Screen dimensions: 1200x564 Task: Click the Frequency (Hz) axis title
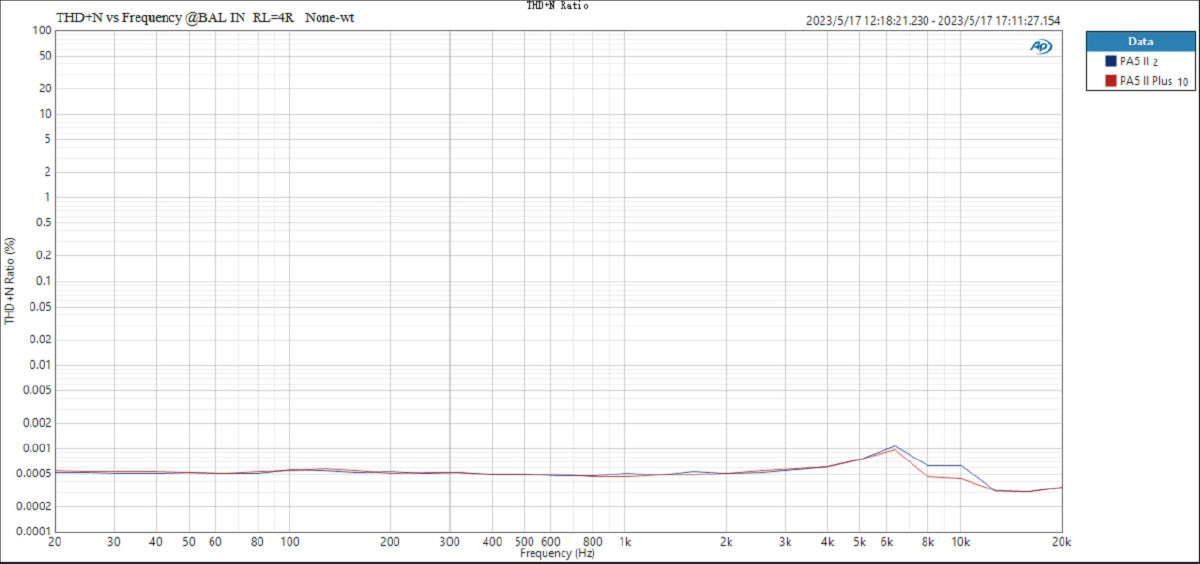[x=558, y=553]
